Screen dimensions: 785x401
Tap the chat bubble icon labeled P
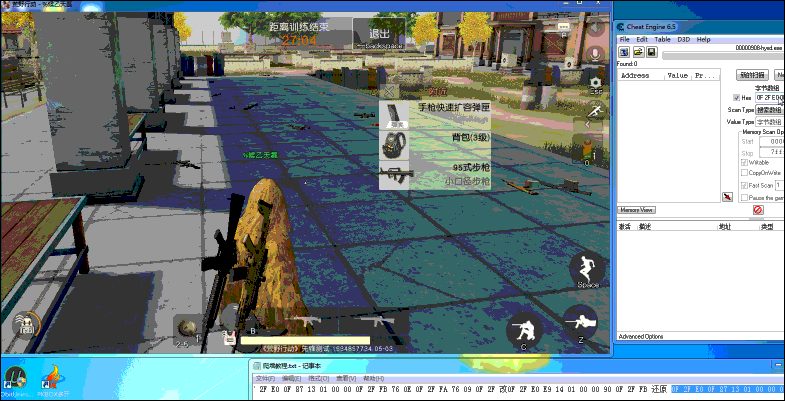point(564,28)
